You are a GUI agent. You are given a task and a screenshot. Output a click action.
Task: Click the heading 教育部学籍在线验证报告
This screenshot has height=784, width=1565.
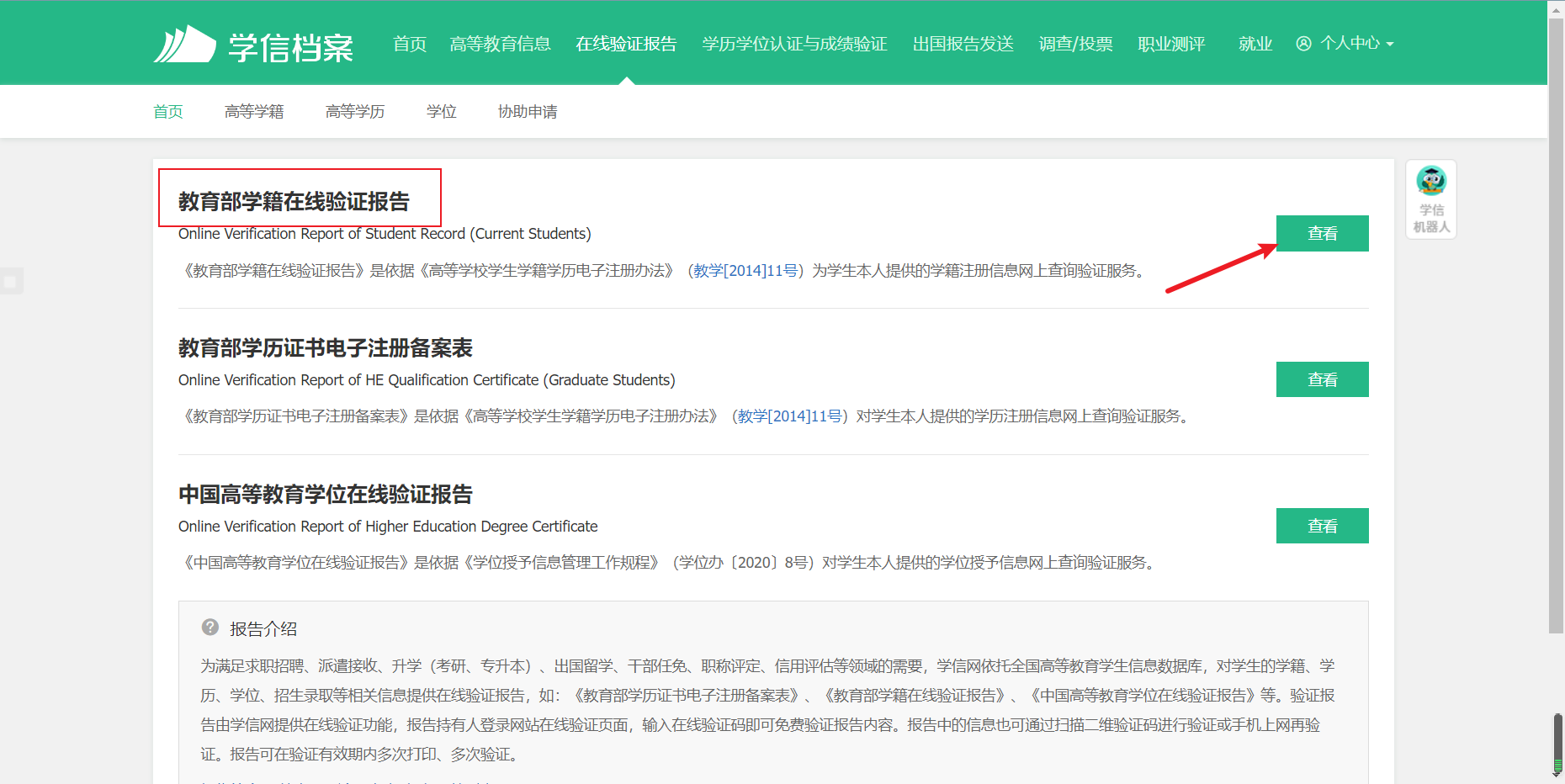[x=294, y=202]
